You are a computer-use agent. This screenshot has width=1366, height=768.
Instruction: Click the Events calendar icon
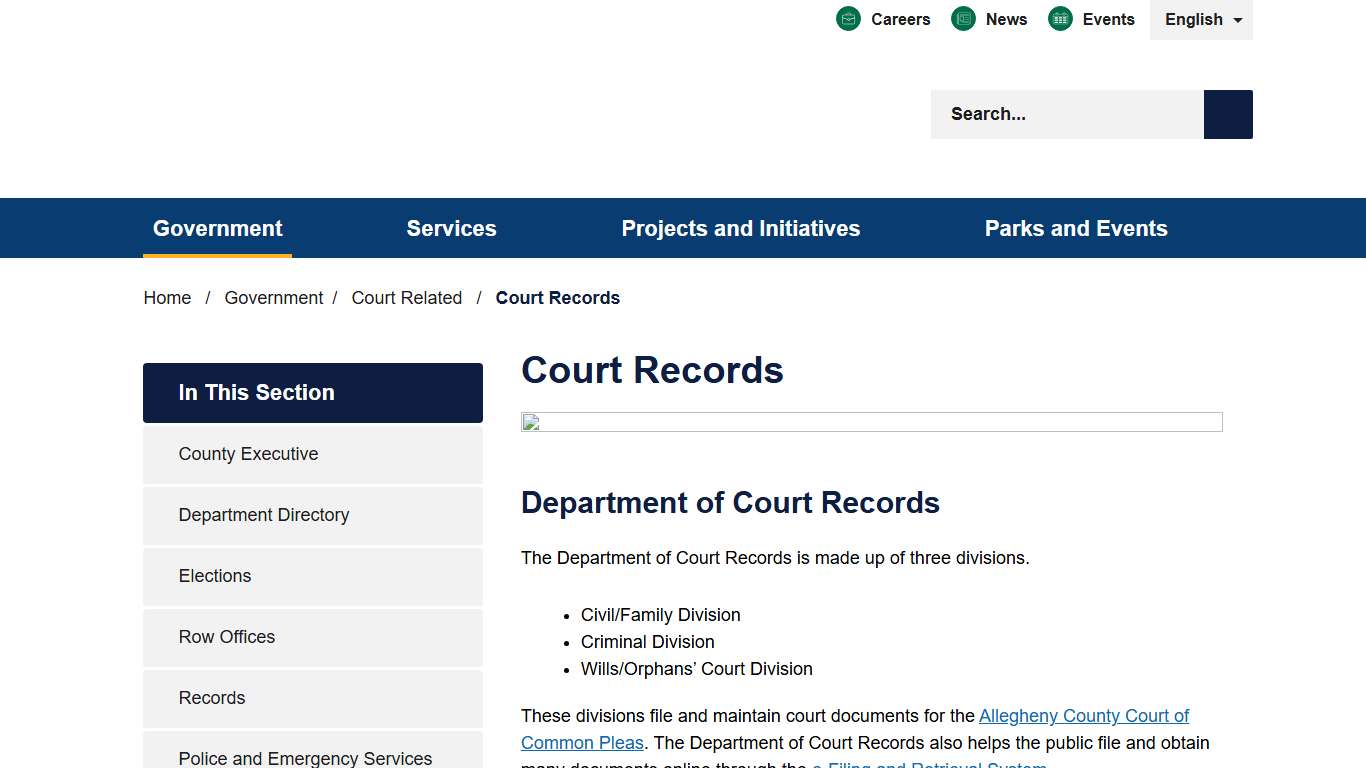pos(1059,18)
